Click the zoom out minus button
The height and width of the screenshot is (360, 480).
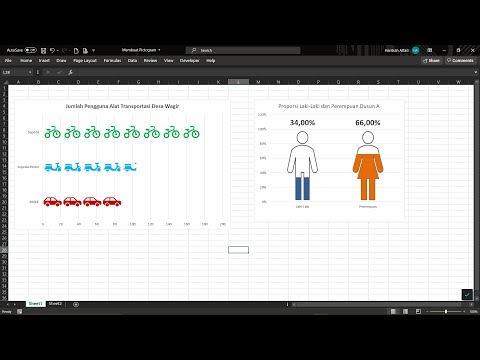427,311
